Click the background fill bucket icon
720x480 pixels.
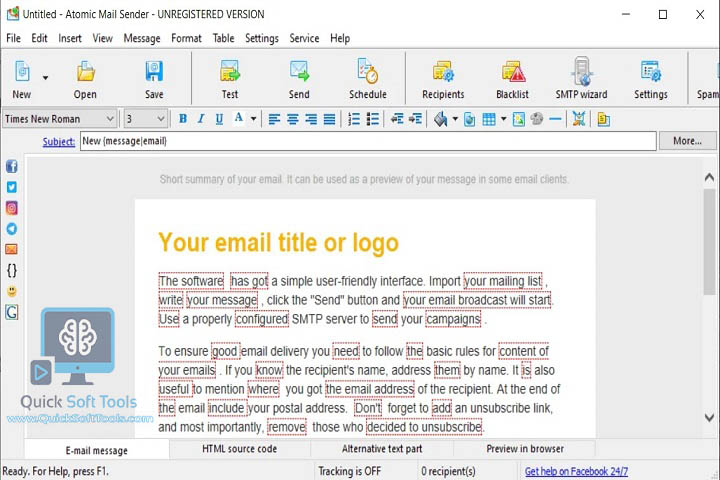441,119
